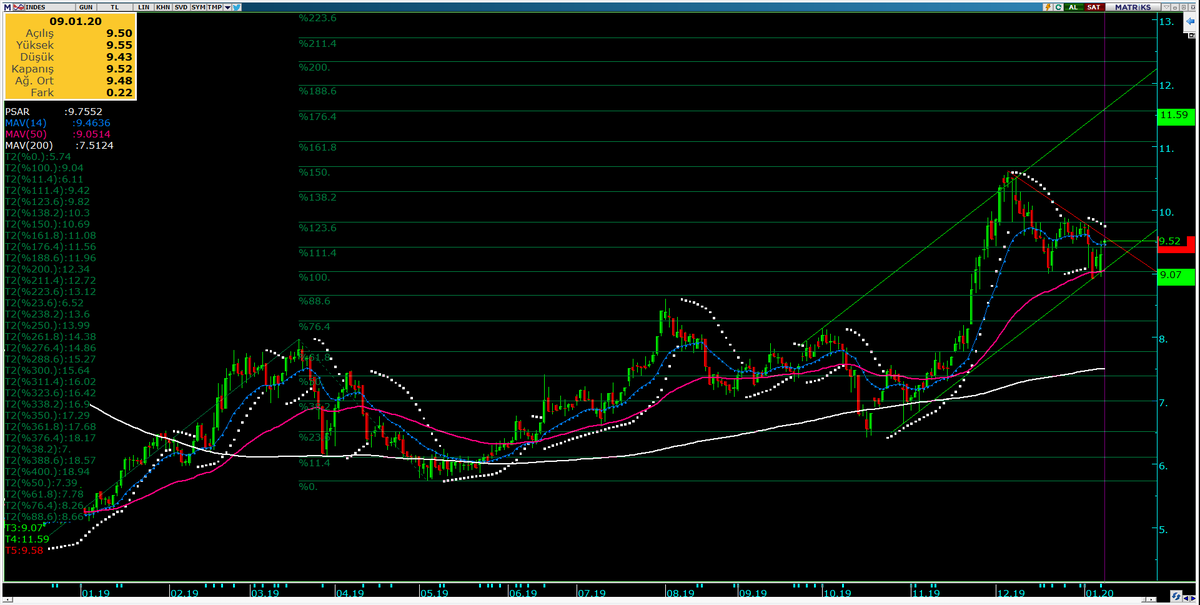This screenshot has height=605, width=1200.
Task: Click the Yüksek 9.55 row
Action: pos(70,45)
